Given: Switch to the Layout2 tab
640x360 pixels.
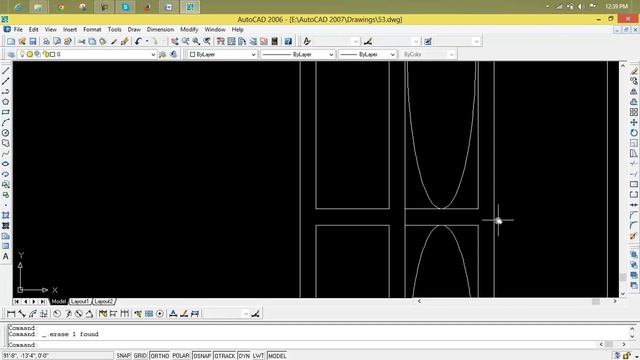Looking at the screenshot, I should (x=103, y=301).
